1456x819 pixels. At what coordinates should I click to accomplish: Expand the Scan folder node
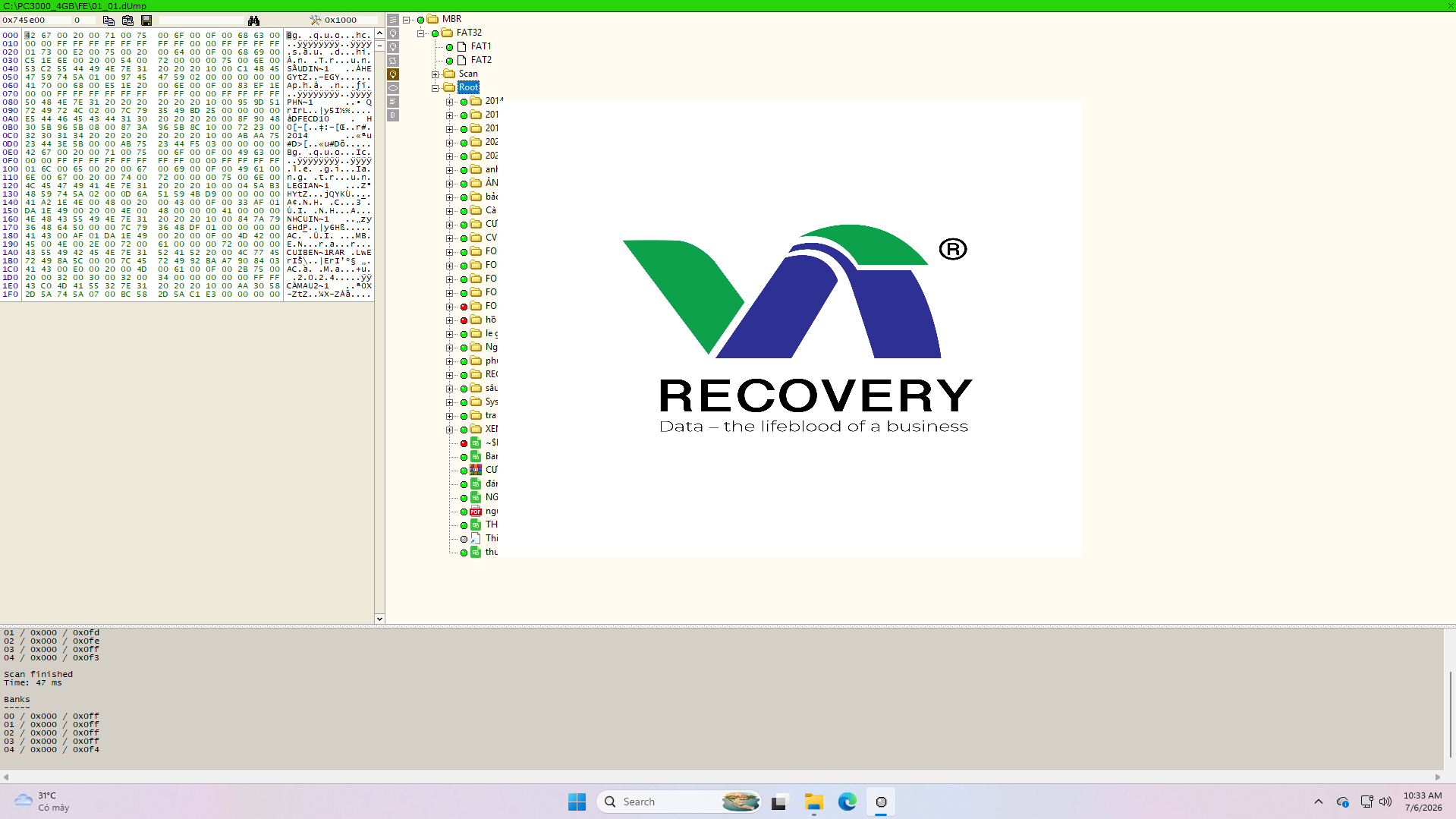pyautogui.click(x=436, y=74)
